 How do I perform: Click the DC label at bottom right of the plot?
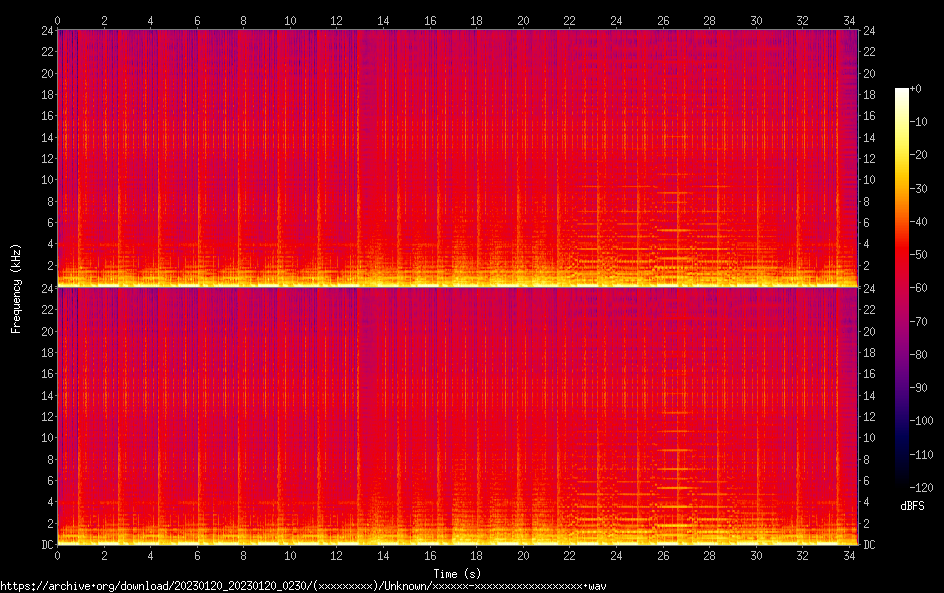869,544
